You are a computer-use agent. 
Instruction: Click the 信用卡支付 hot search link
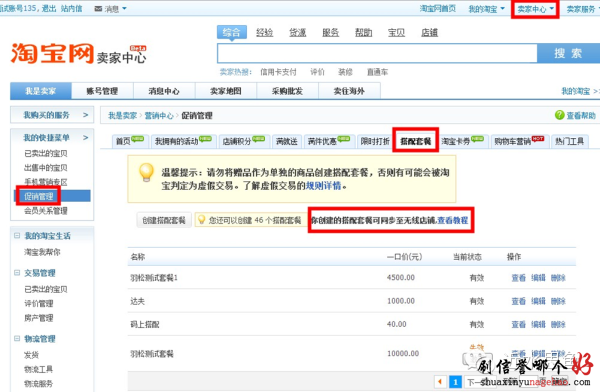pos(278,72)
